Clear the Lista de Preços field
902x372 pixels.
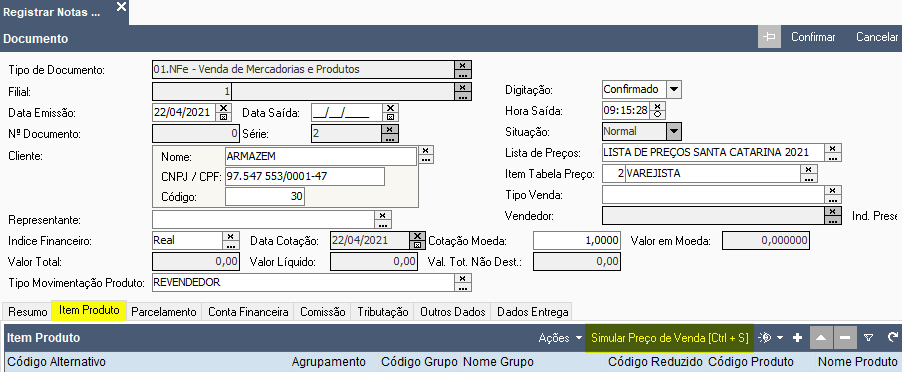pos(834,148)
